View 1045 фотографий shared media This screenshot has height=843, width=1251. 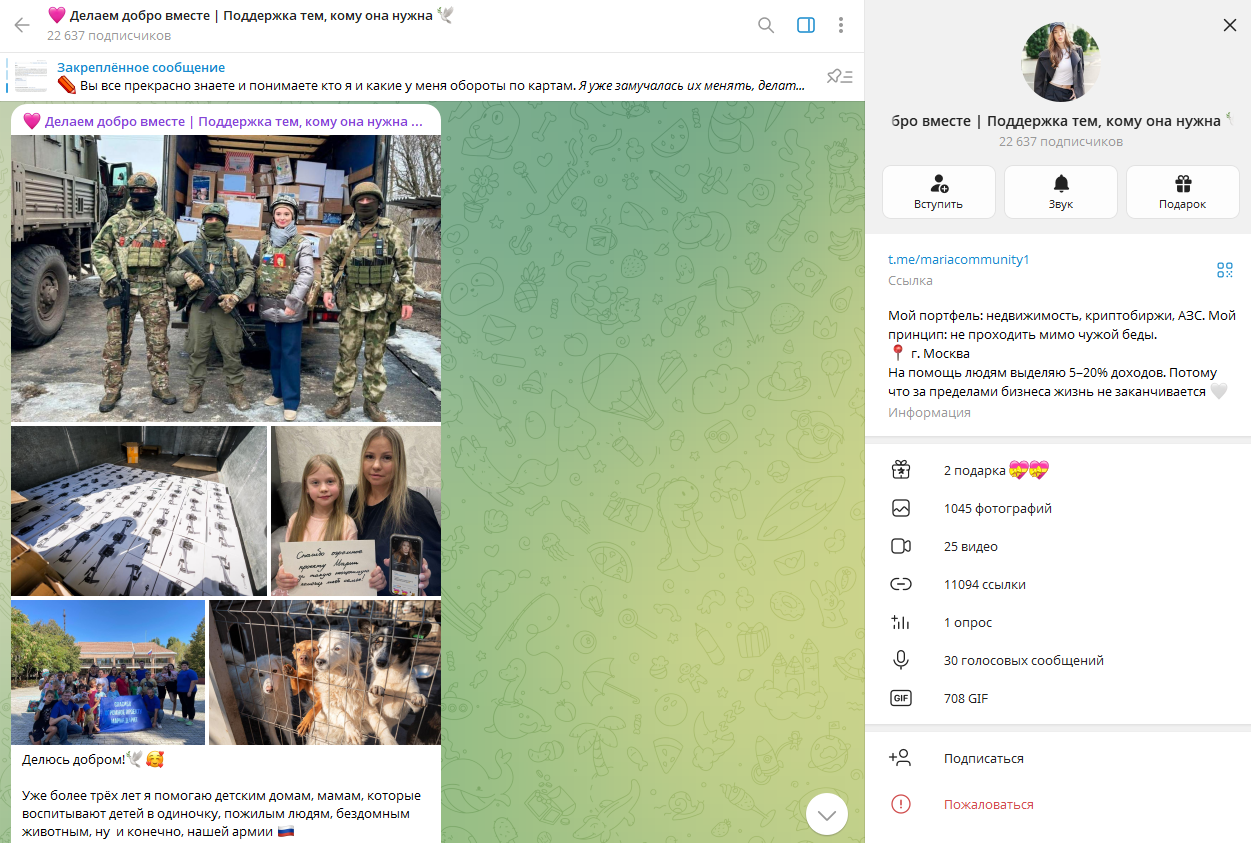coord(1058,508)
